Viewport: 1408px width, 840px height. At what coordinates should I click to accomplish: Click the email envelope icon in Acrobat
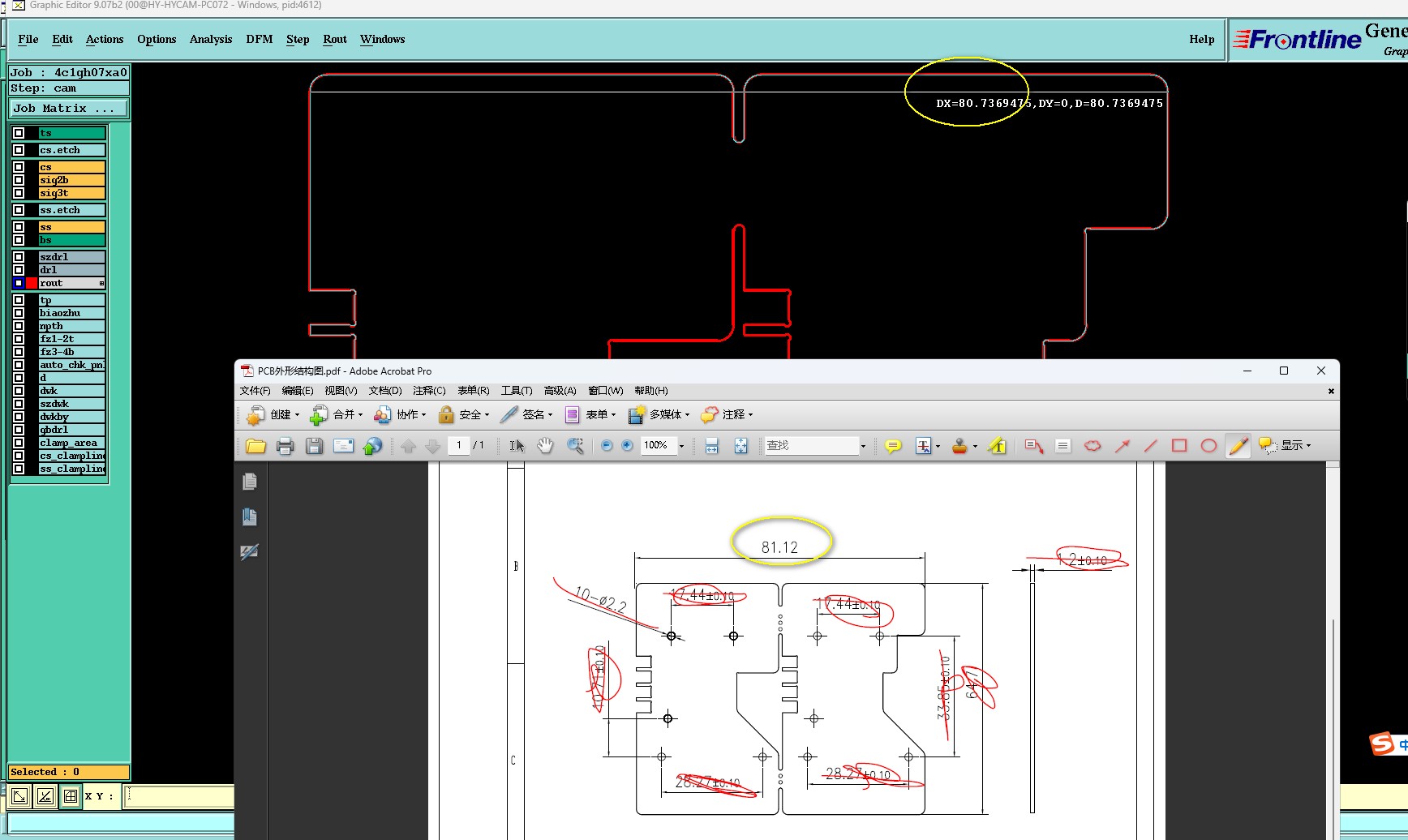pyautogui.click(x=343, y=446)
